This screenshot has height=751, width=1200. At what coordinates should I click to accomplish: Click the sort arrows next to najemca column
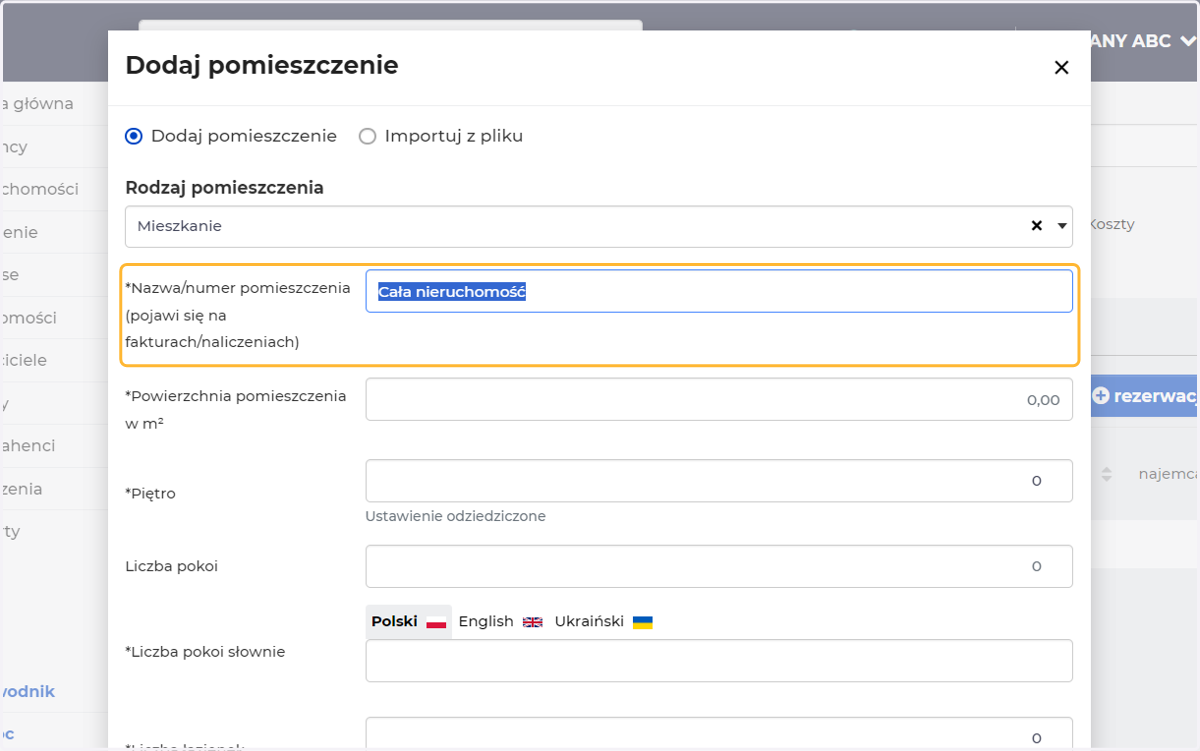coord(1106,474)
